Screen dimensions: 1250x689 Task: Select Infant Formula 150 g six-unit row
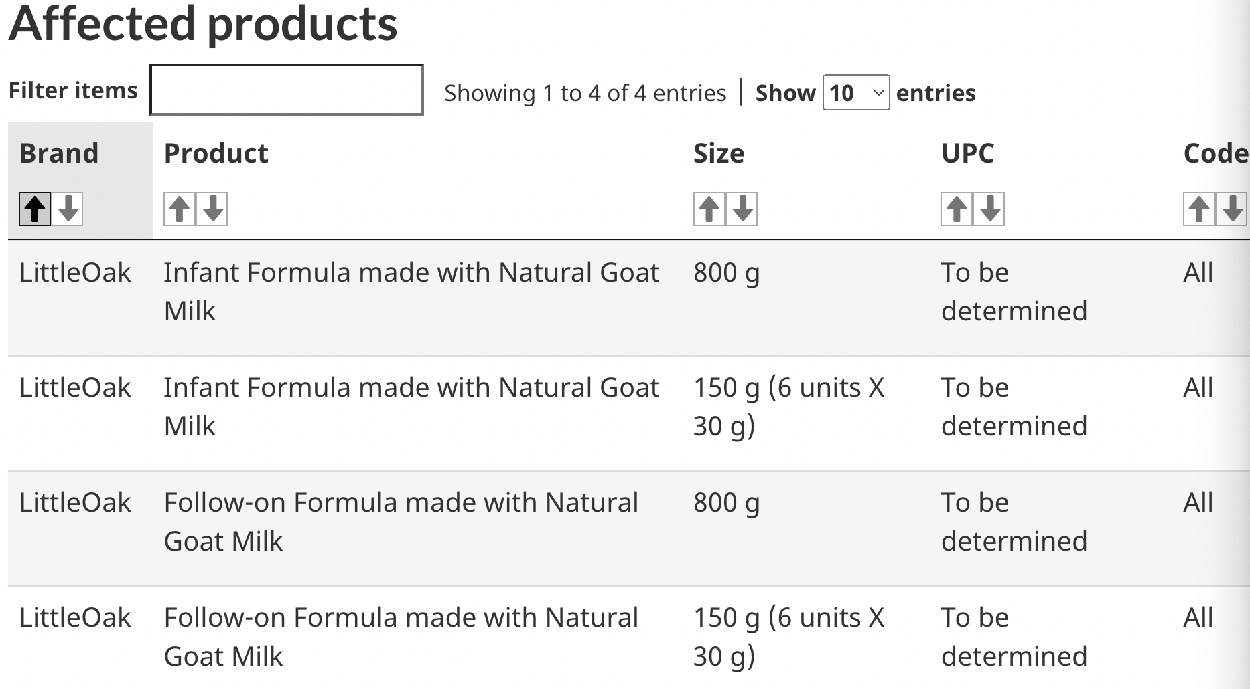tap(629, 413)
